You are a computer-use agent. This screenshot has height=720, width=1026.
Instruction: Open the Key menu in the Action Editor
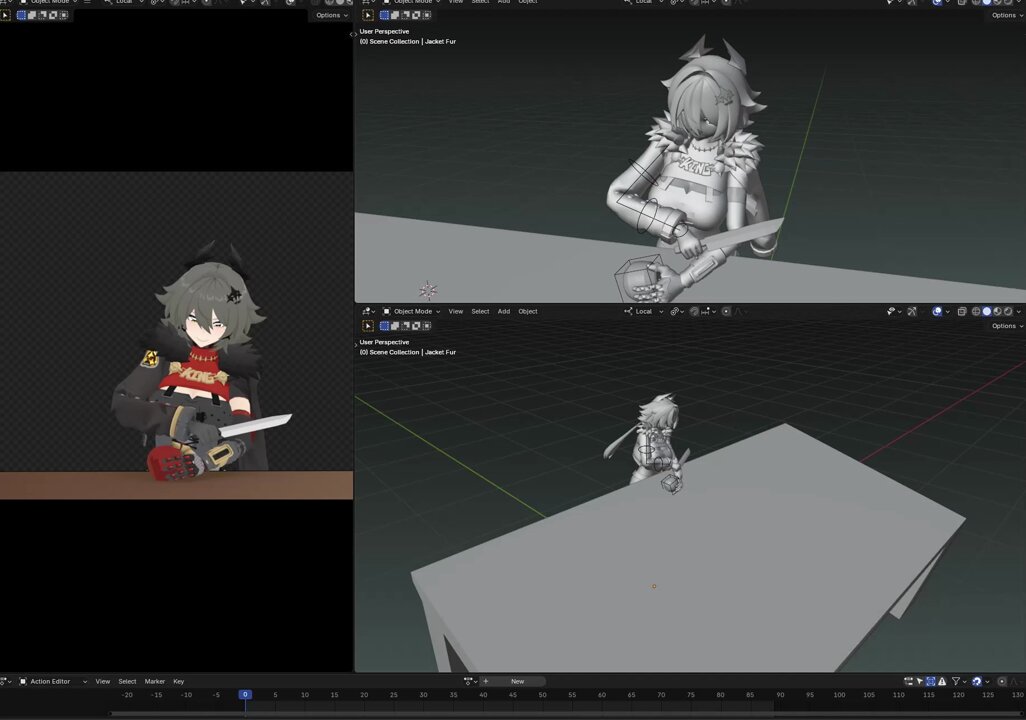[179, 681]
